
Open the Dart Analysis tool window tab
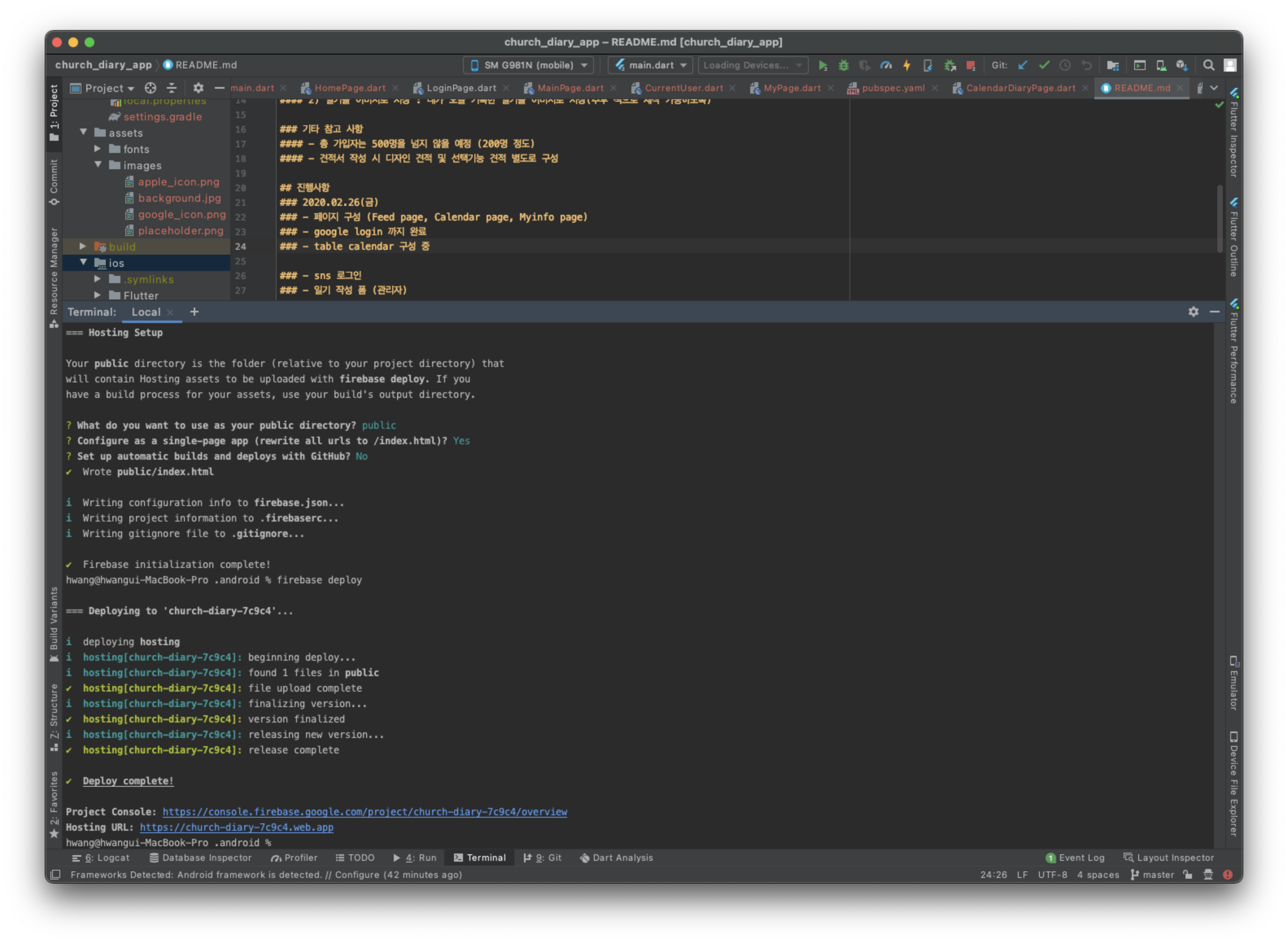pyautogui.click(x=616, y=858)
